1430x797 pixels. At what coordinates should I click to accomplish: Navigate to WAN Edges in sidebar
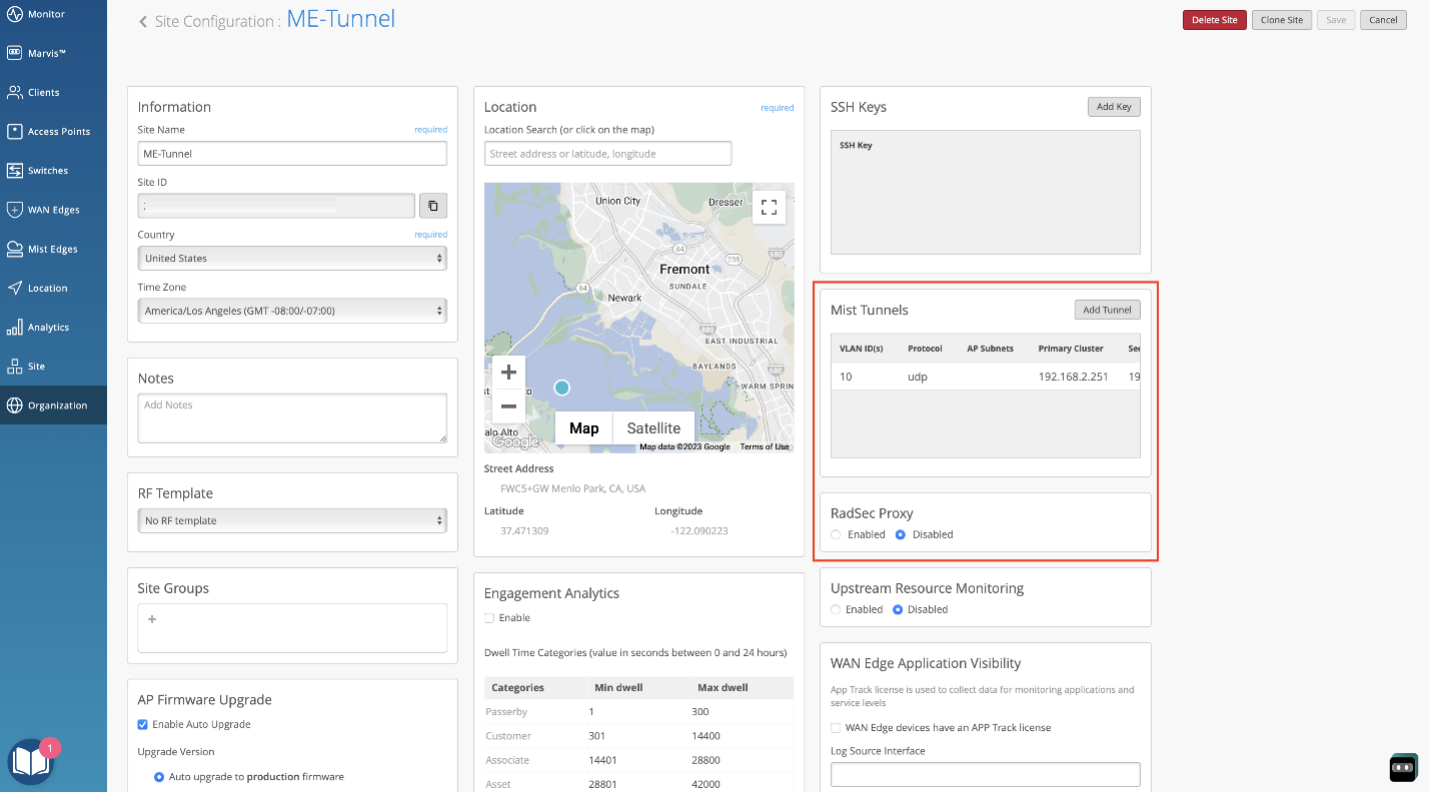tap(53, 210)
